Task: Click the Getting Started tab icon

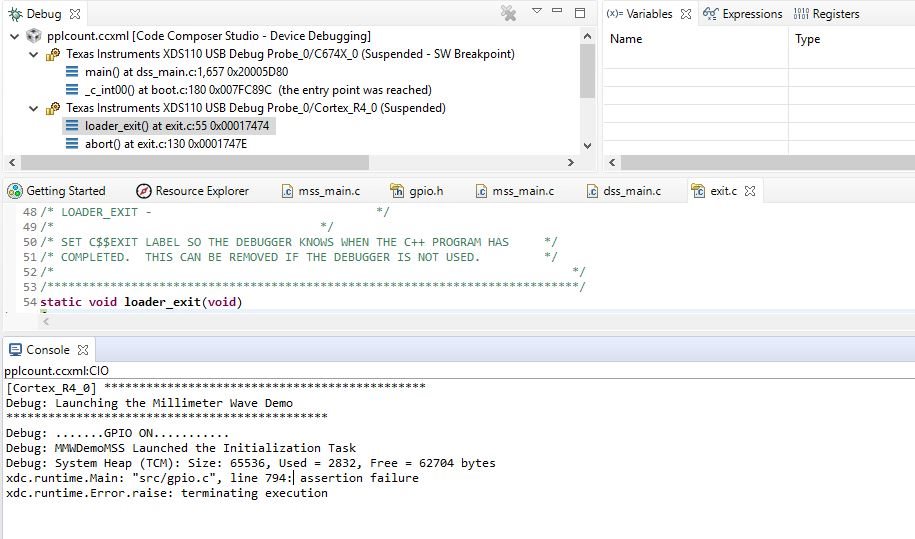Action: click(15, 191)
